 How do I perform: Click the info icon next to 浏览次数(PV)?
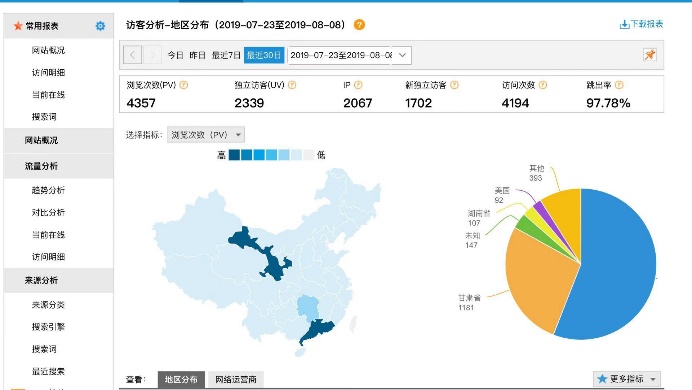tap(184, 85)
